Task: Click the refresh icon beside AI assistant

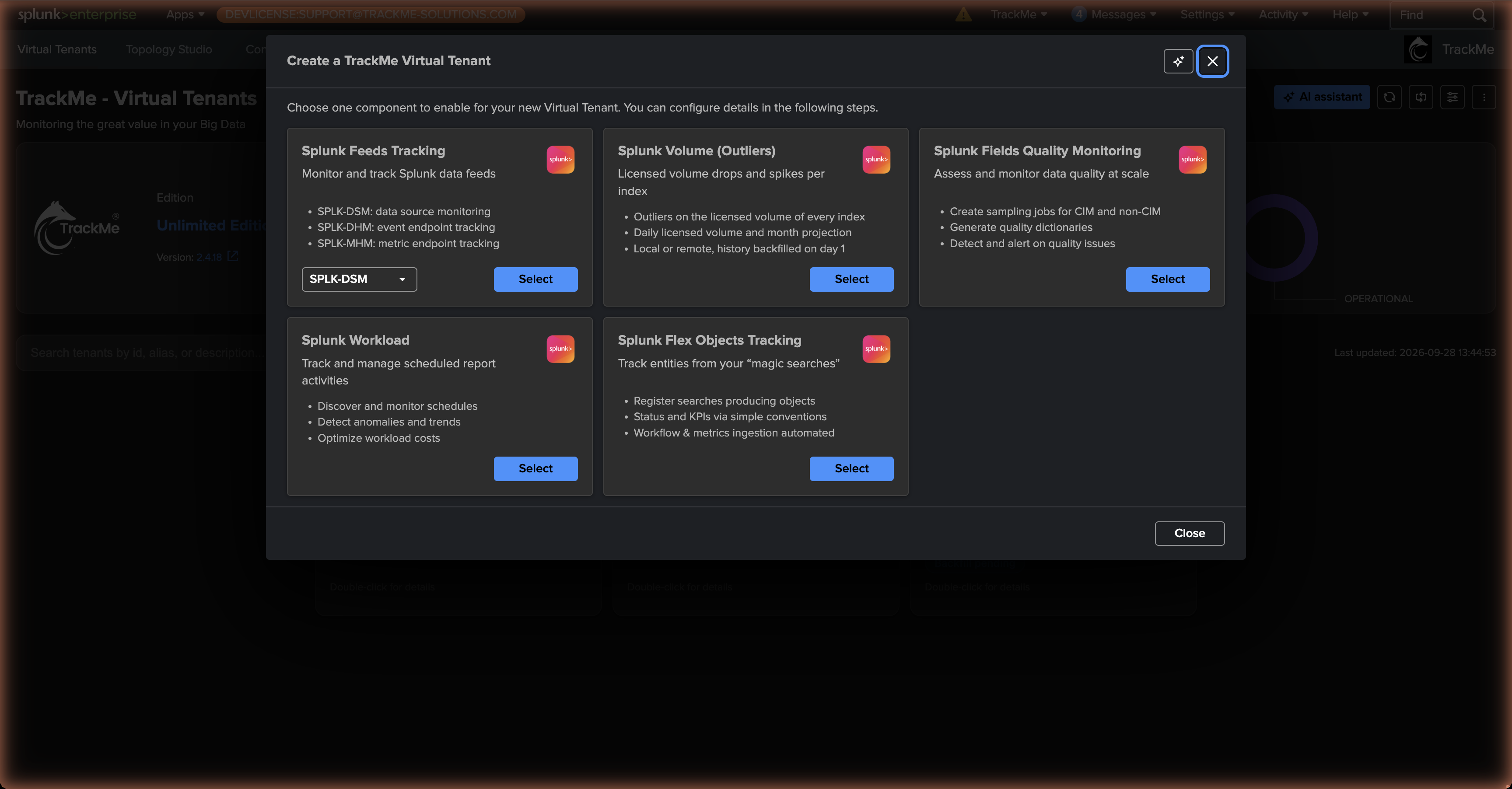Action: [1389, 98]
